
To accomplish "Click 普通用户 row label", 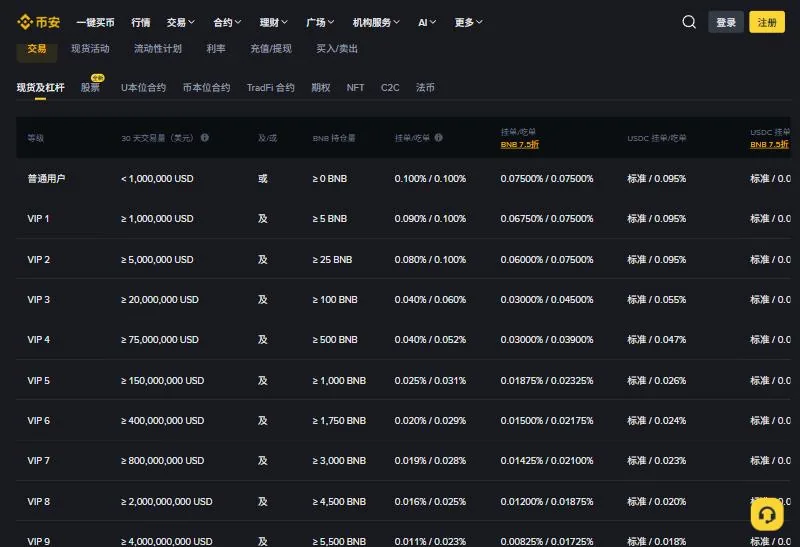I will (46, 179).
